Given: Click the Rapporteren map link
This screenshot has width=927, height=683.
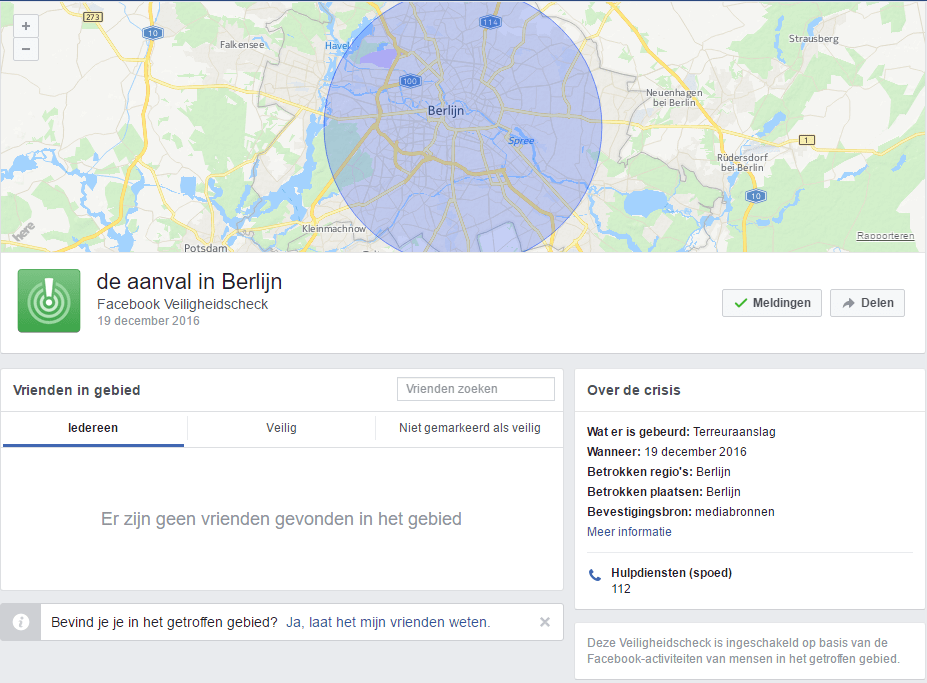Looking at the screenshot, I should 885,235.
